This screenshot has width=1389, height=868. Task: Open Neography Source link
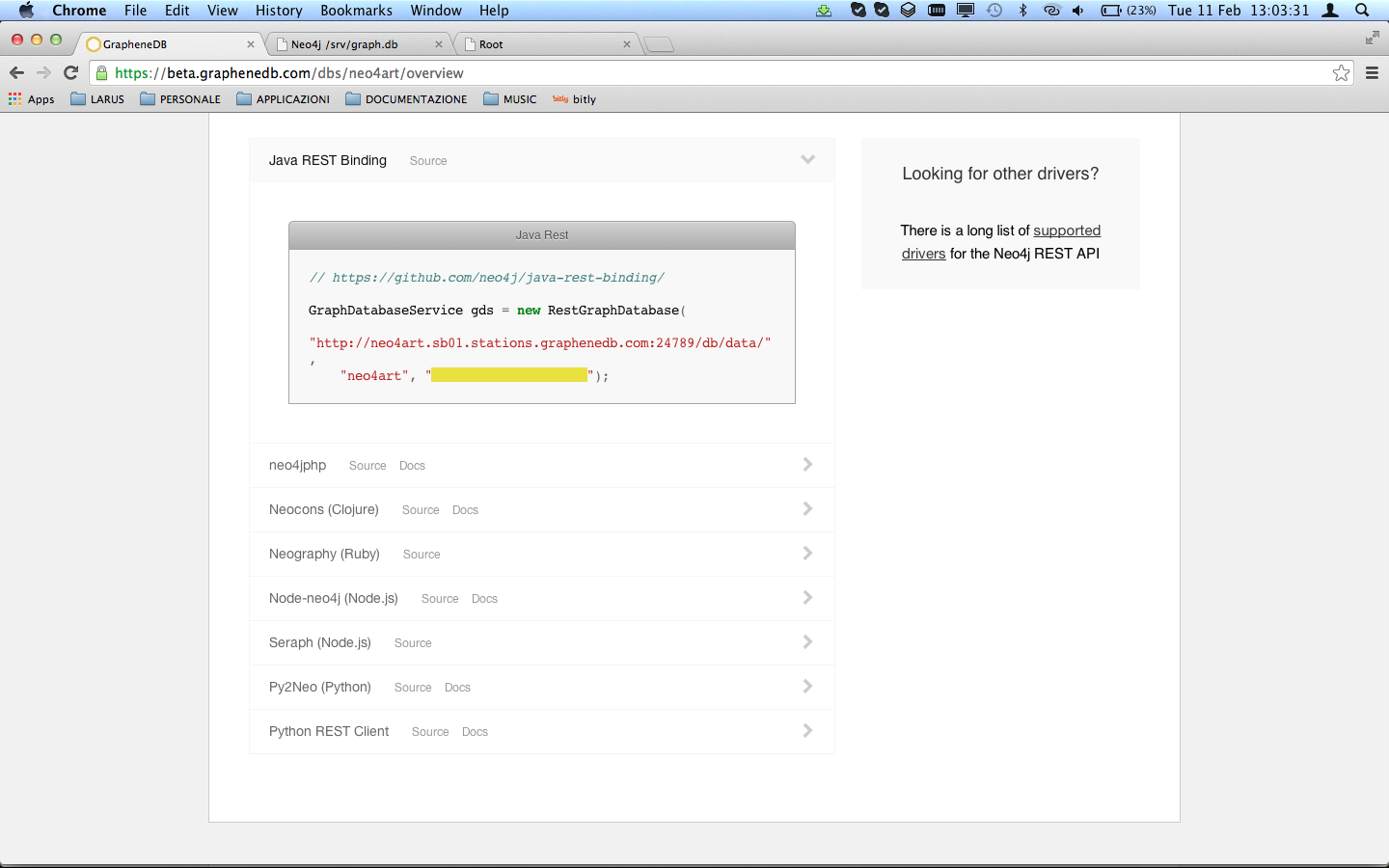(x=422, y=555)
